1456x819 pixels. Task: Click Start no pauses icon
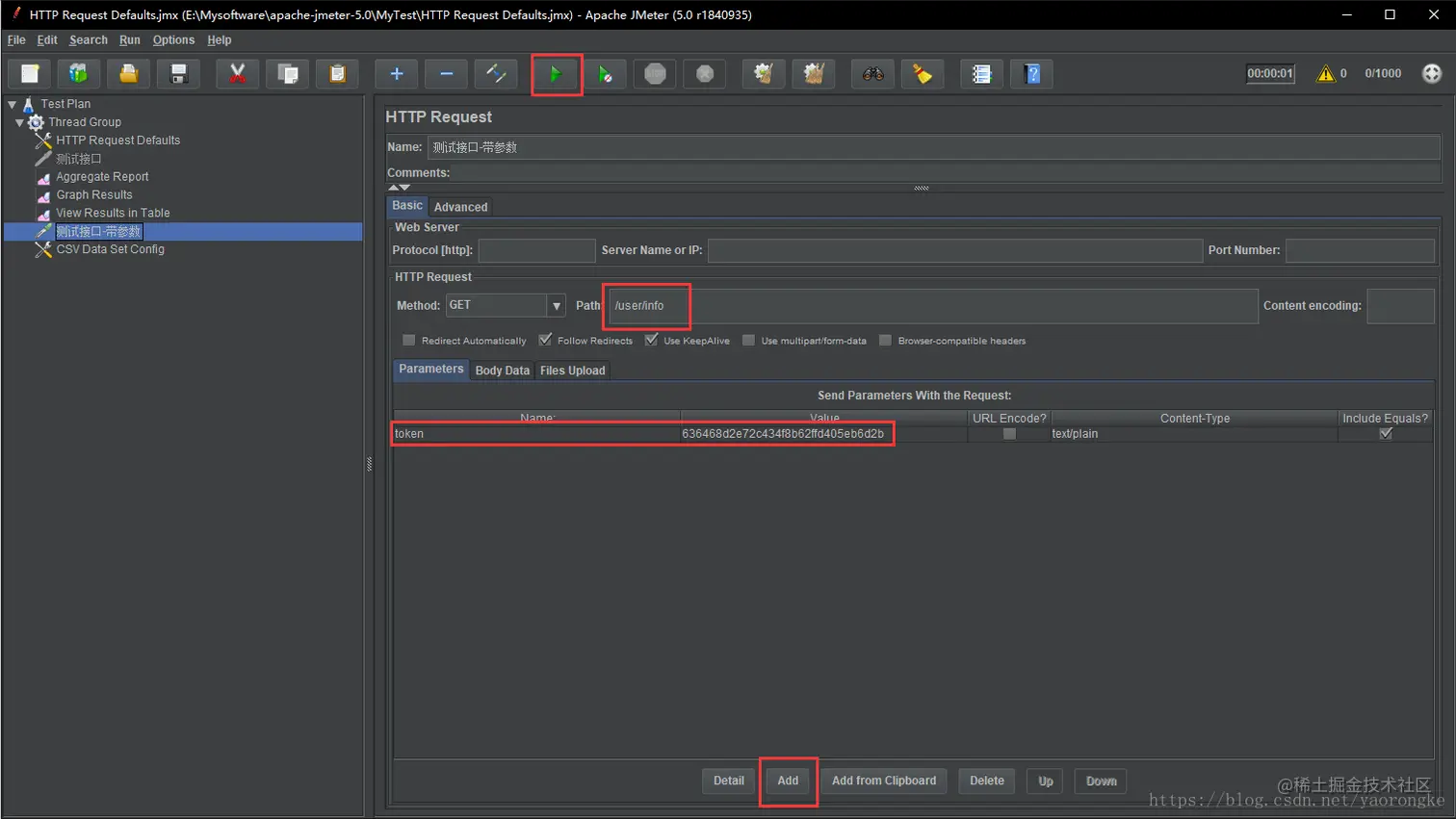click(606, 74)
